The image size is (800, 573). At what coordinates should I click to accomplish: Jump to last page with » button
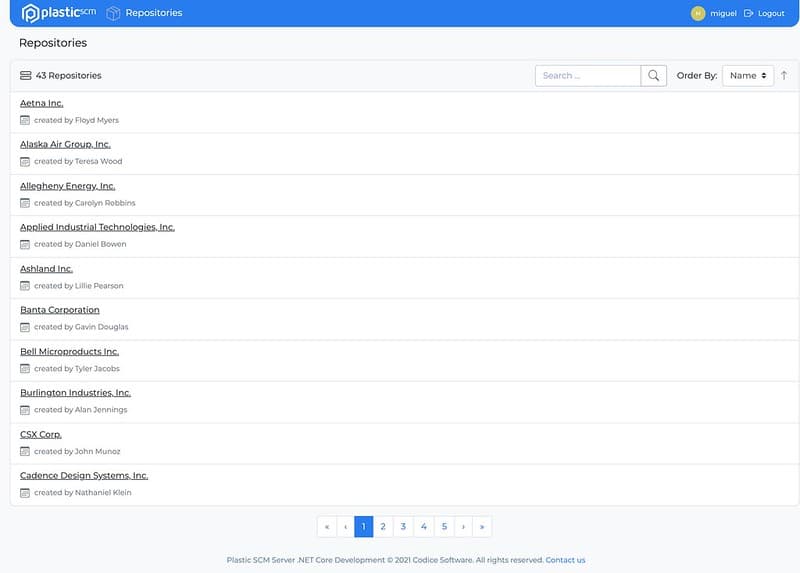click(x=482, y=527)
